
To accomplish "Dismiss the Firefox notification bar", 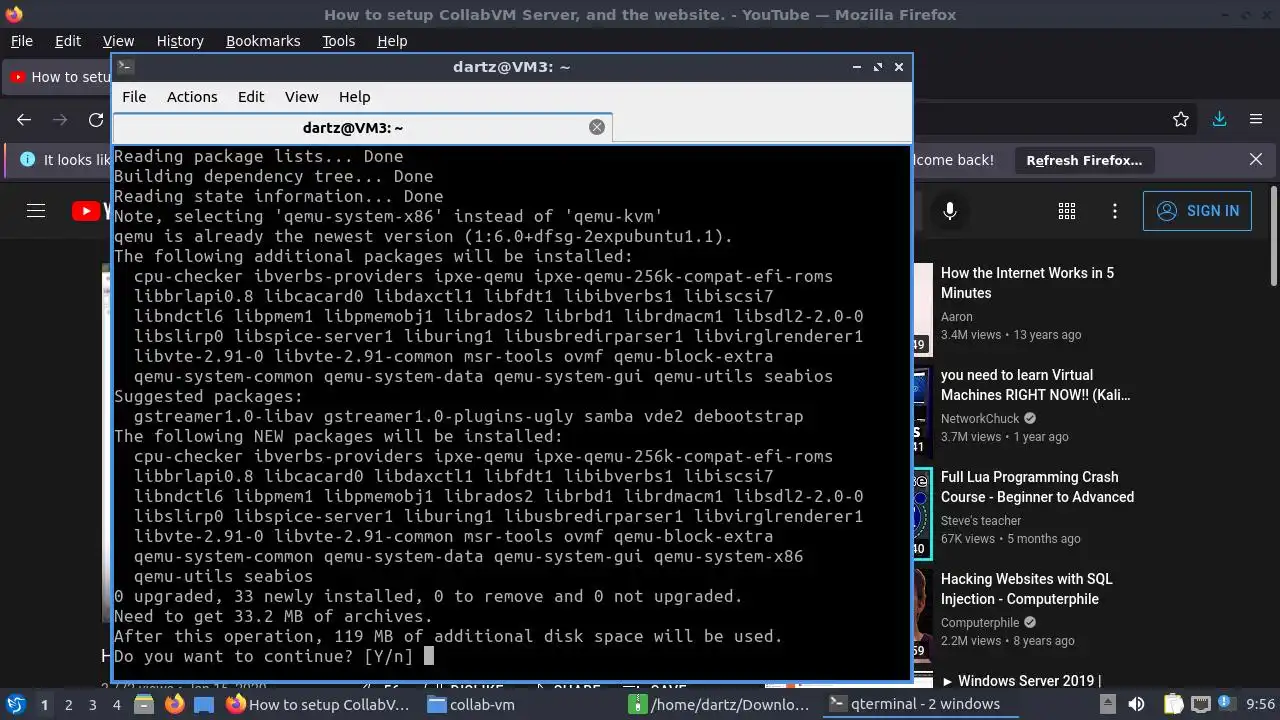I will click(1256, 160).
